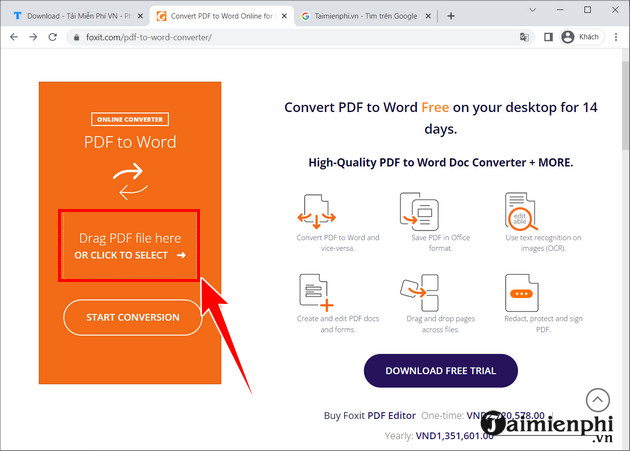
Task: Close the Taimienphi.vn Google tab
Action: (x=428, y=16)
